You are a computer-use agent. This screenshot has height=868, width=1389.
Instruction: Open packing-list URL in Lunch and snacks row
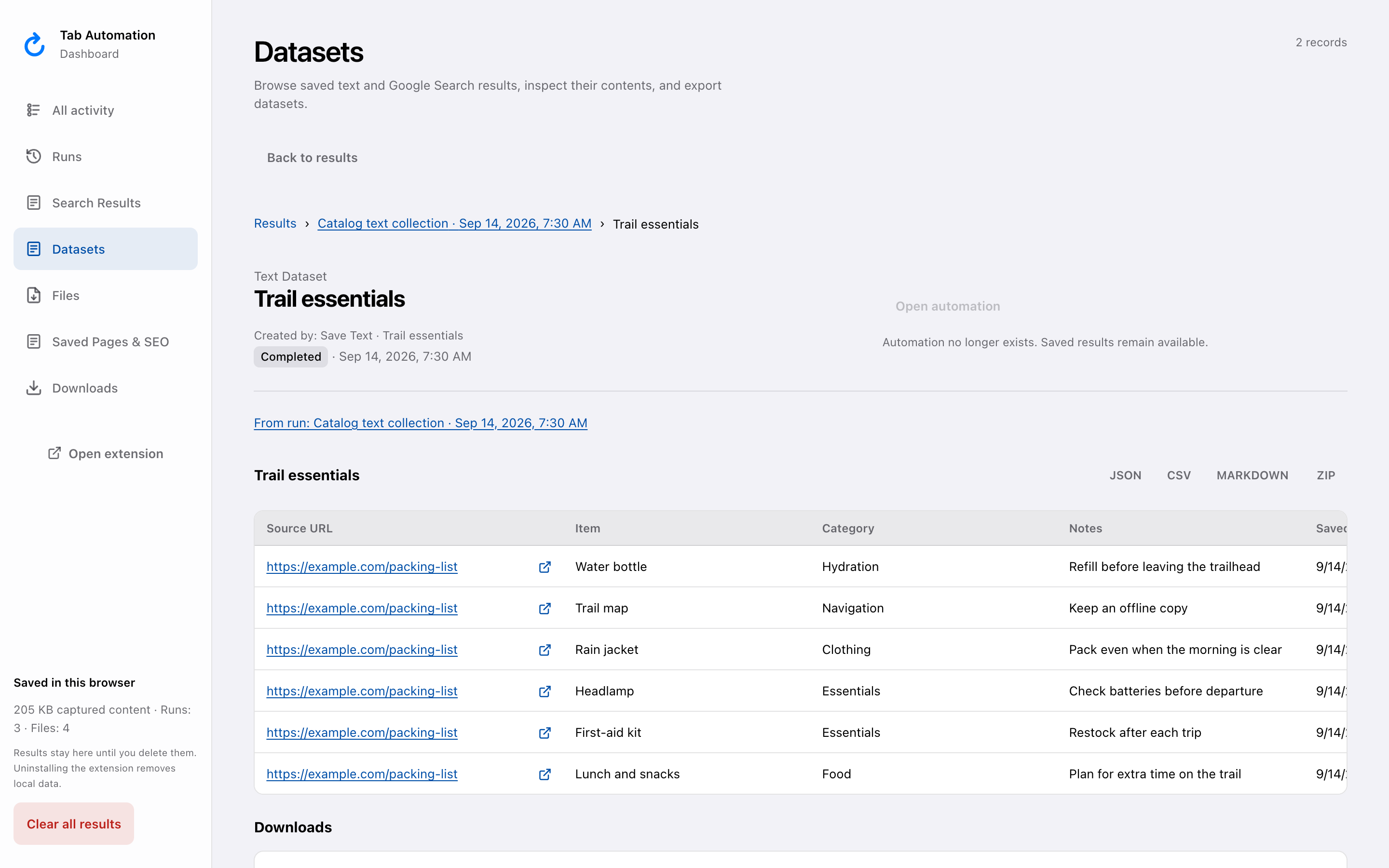coord(362,774)
